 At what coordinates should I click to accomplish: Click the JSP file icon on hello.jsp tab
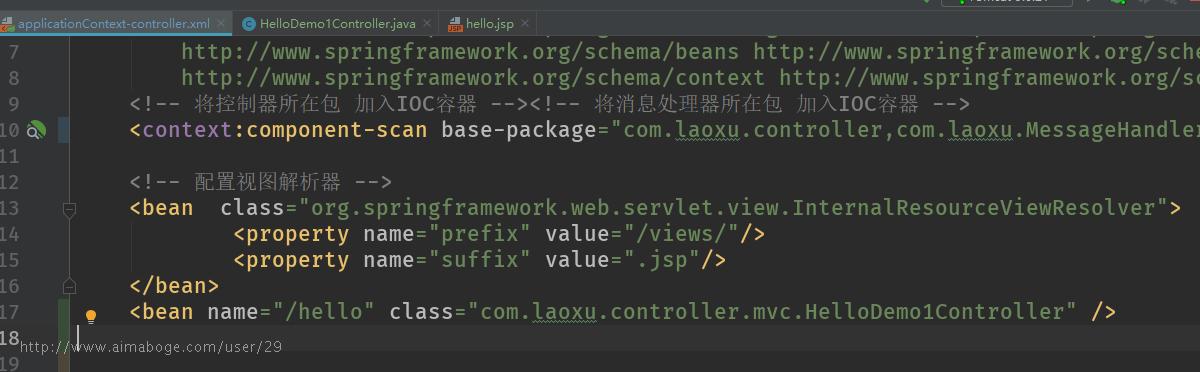[456, 23]
